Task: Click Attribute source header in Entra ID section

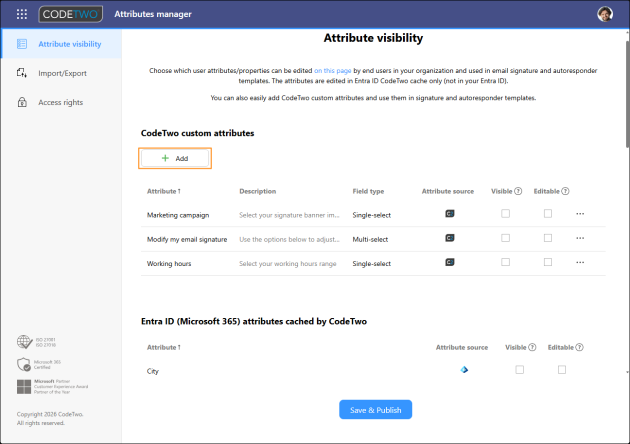Action: coord(462,347)
